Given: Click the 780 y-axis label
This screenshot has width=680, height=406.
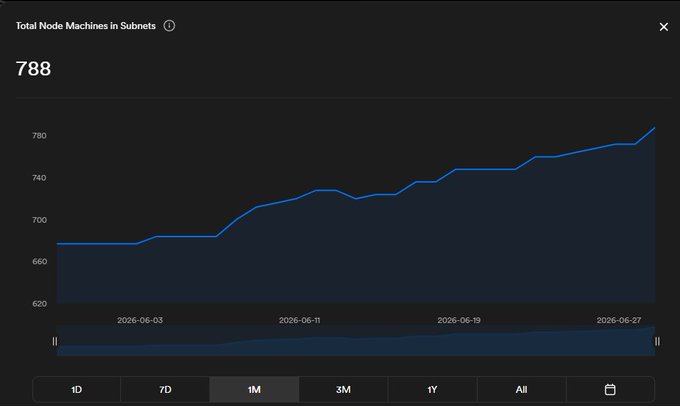Looking at the screenshot, I should point(39,136).
